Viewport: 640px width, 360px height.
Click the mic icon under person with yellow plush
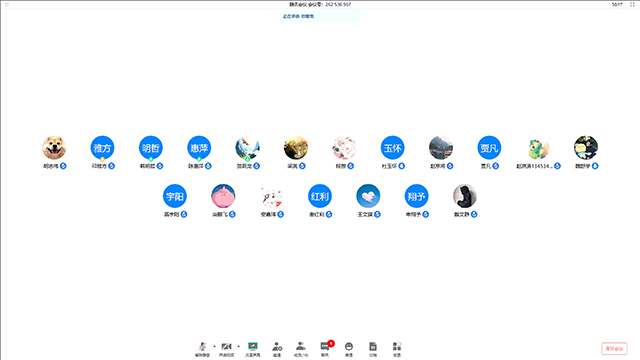coord(595,166)
